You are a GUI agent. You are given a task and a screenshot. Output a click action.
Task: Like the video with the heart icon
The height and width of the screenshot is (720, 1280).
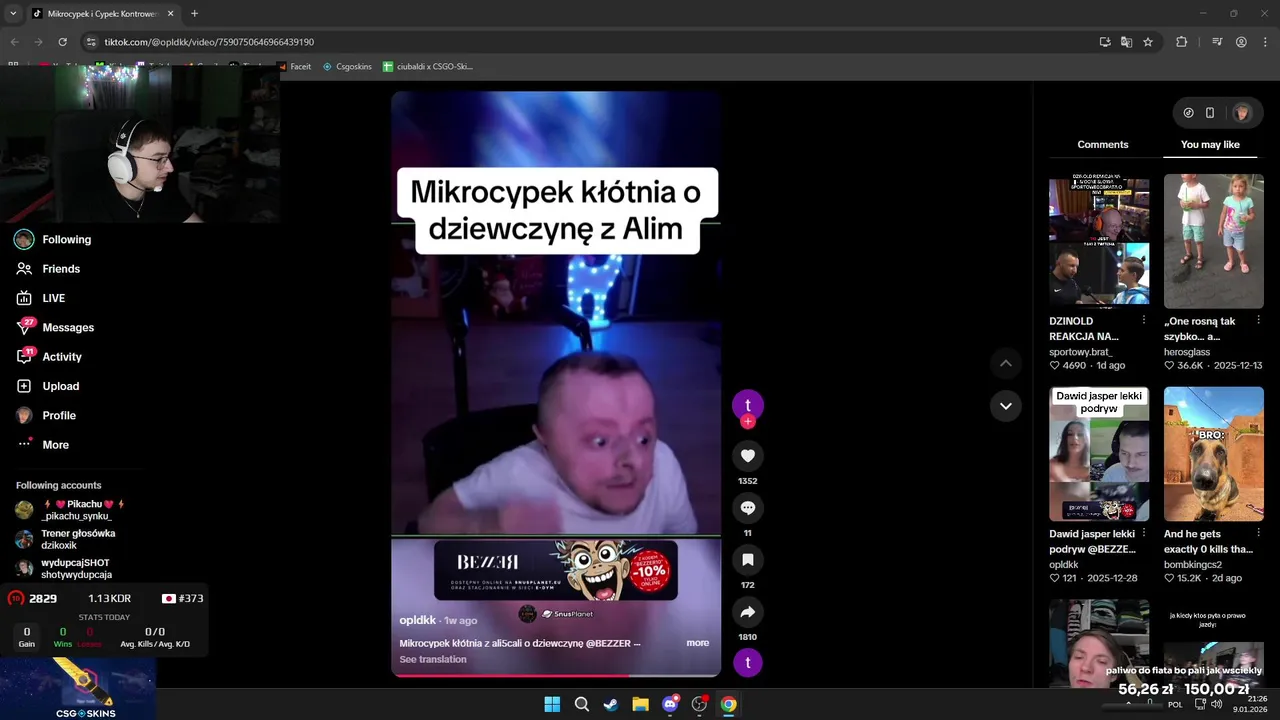(747, 456)
